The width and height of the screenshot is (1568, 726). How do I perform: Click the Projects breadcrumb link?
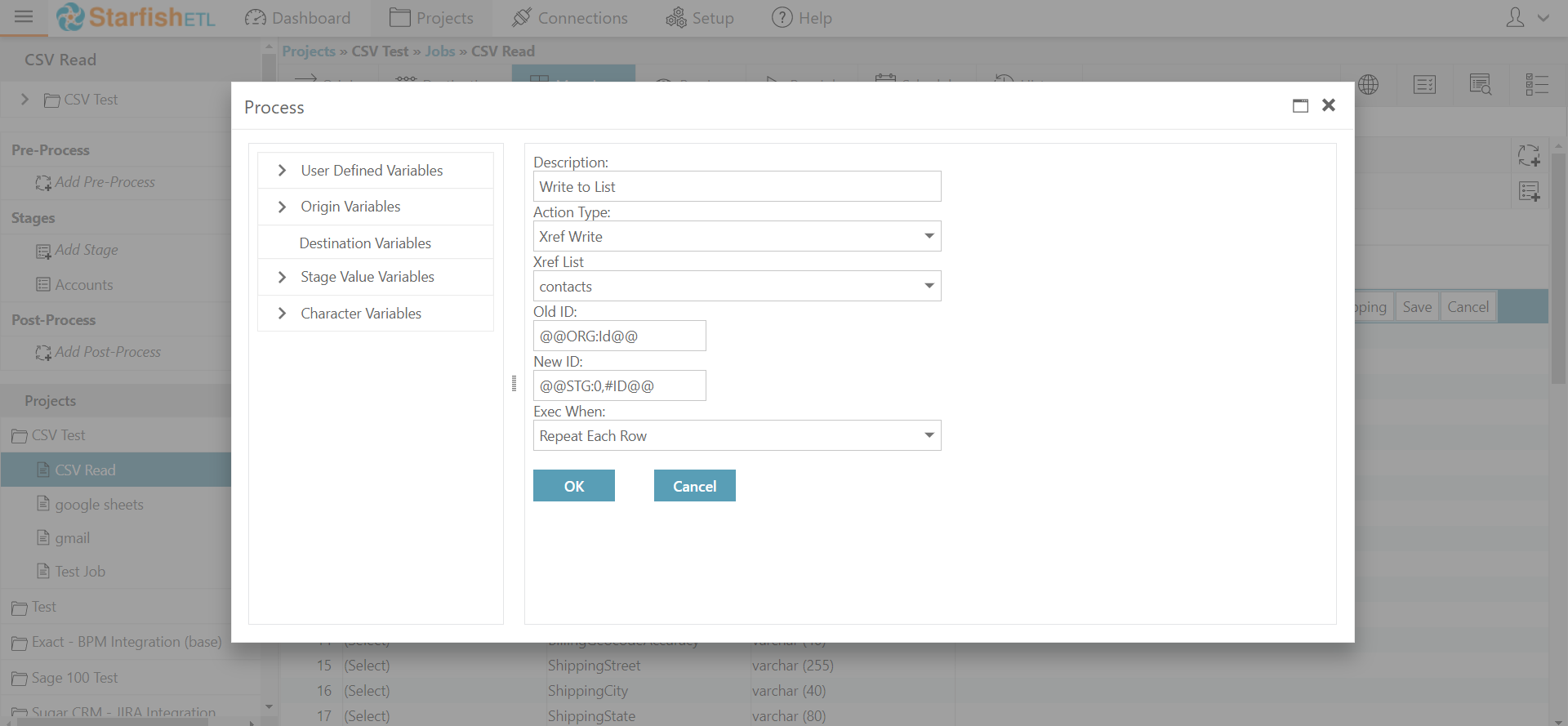point(309,51)
